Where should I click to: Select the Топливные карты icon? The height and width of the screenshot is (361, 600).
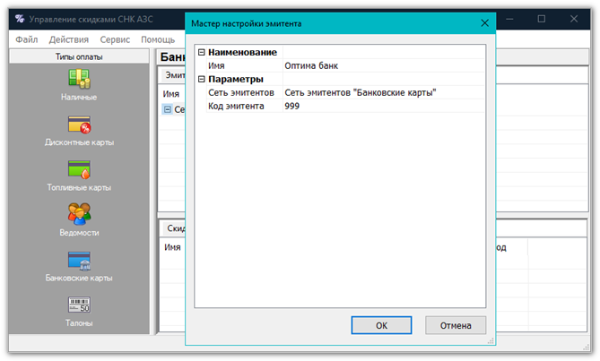(x=79, y=170)
